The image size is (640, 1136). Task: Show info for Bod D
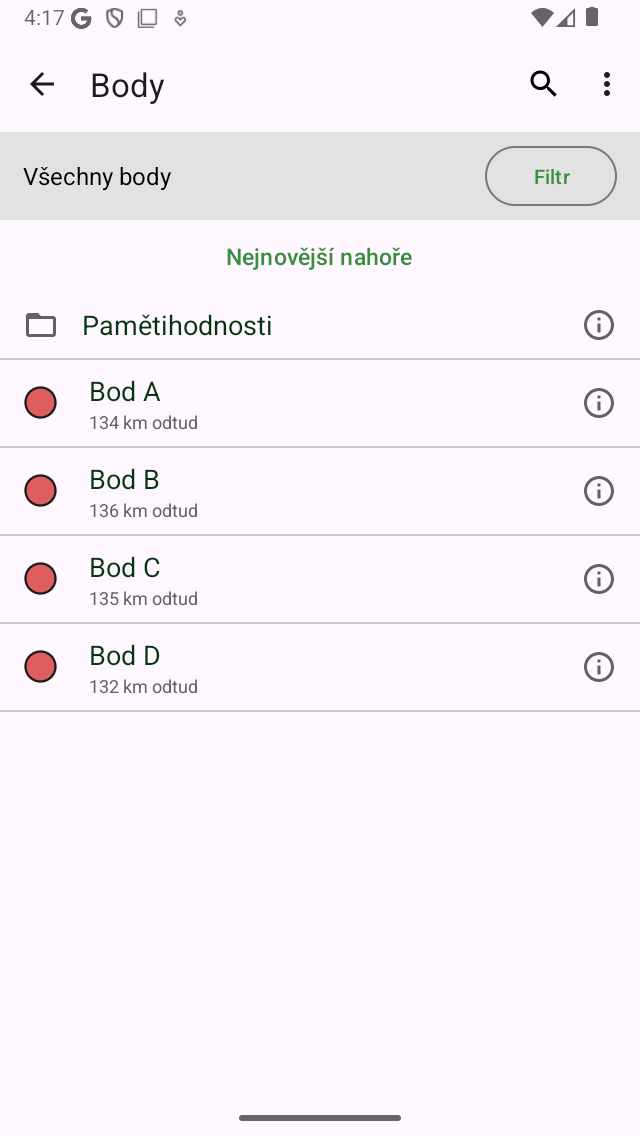tap(598, 667)
